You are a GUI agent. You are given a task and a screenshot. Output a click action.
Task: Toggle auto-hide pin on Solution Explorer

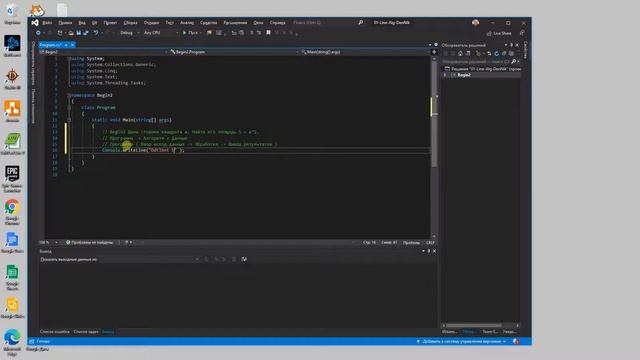pos(511,45)
